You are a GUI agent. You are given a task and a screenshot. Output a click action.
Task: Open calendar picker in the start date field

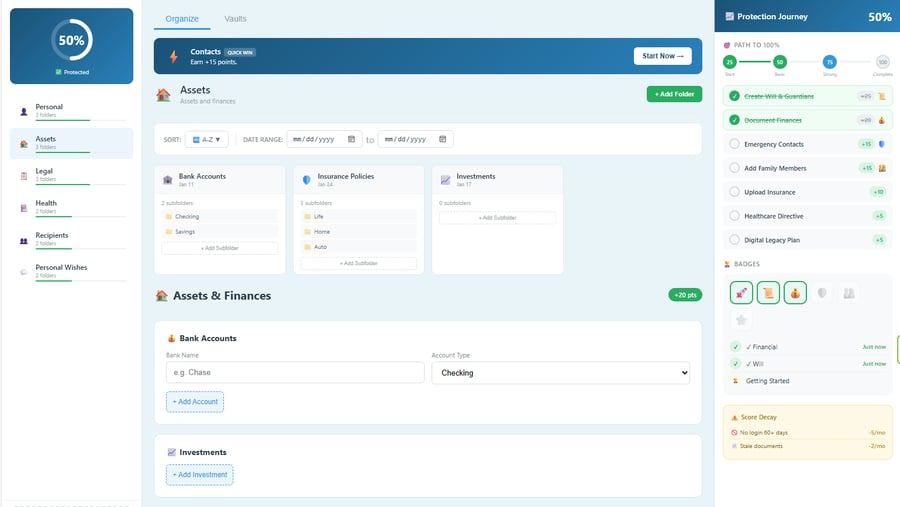pyautogui.click(x=351, y=139)
